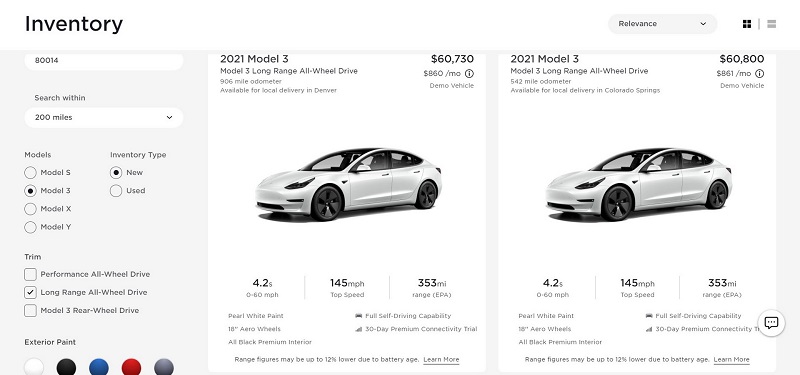Select the Model Y radio option

(30, 227)
